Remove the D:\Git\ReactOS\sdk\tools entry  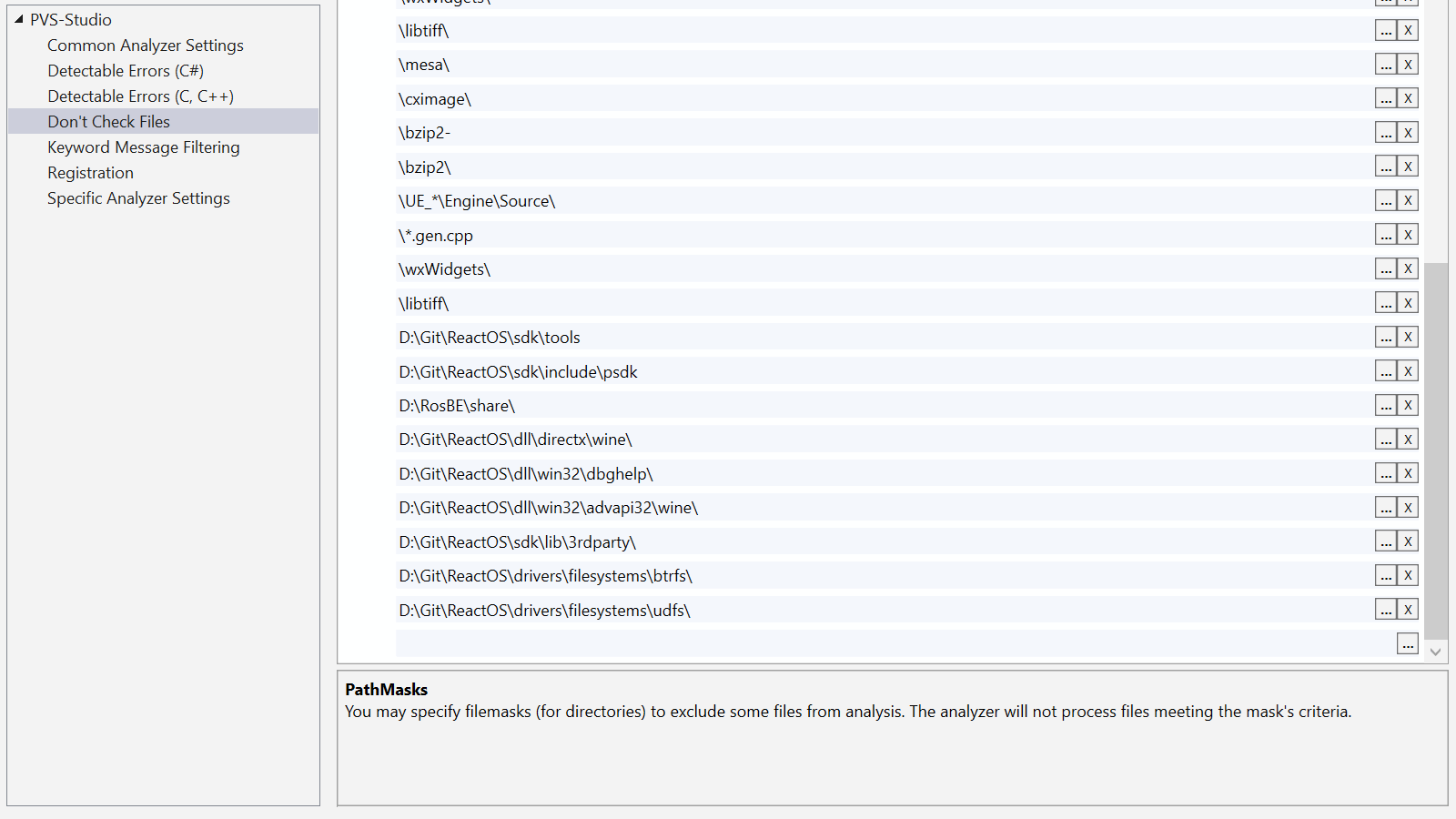1407,337
